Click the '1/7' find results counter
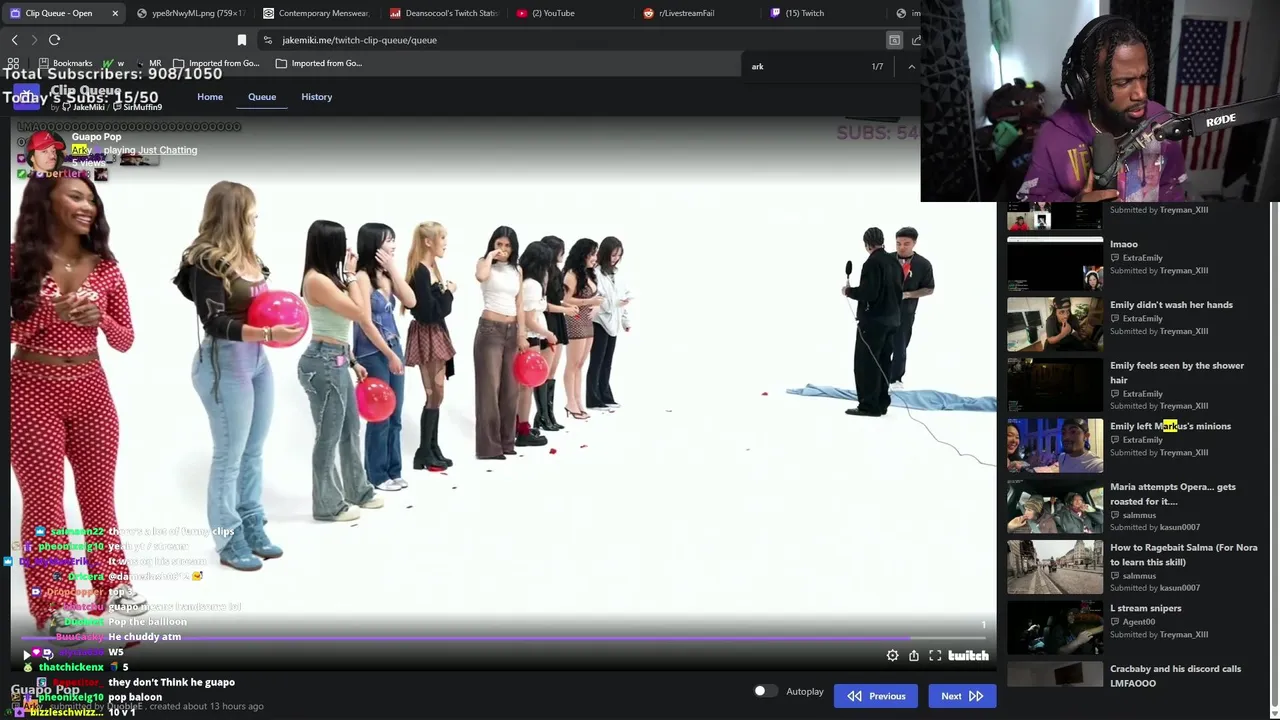This screenshot has height=720, width=1280. (x=877, y=66)
